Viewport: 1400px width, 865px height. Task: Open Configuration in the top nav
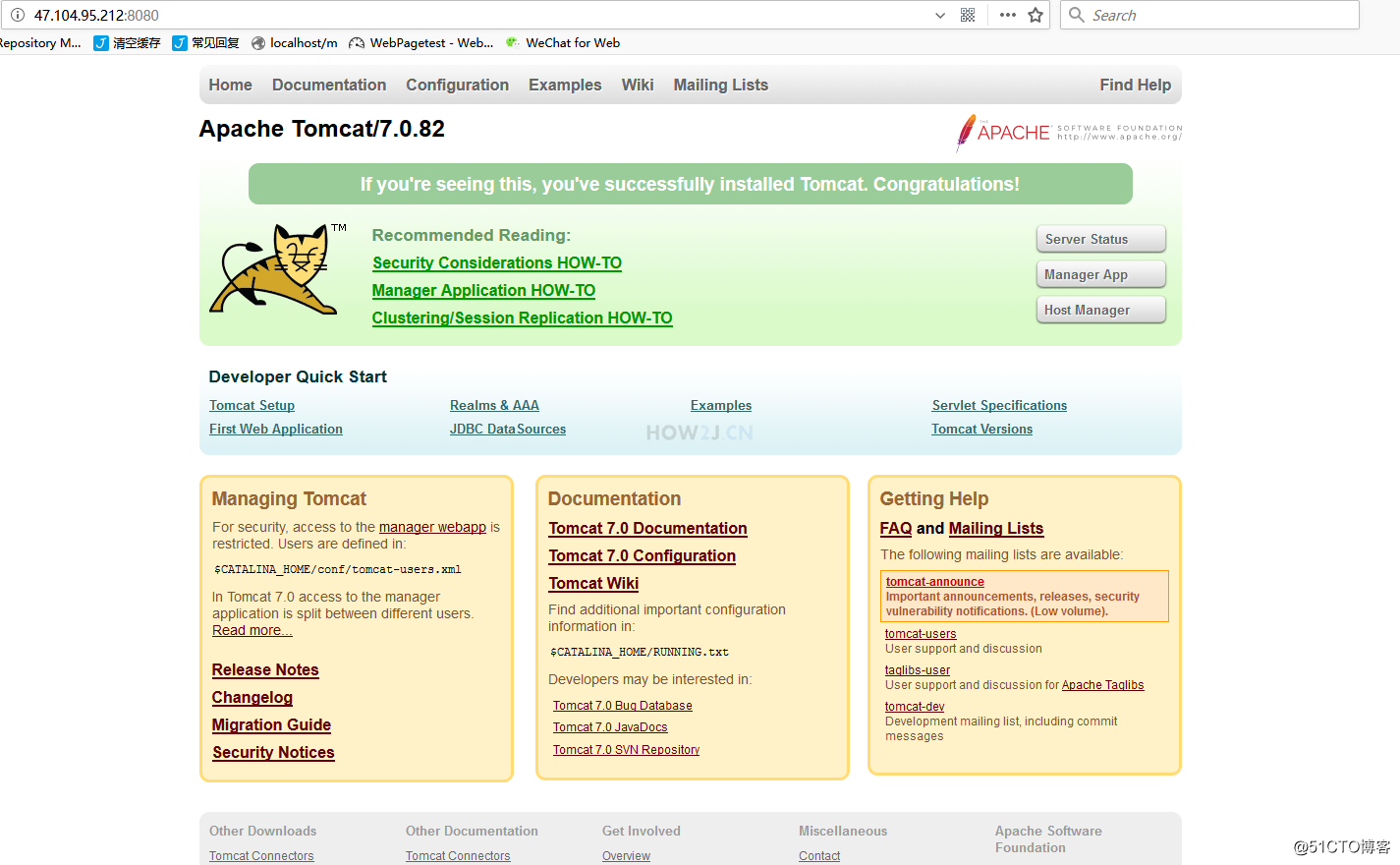(458, 85)
